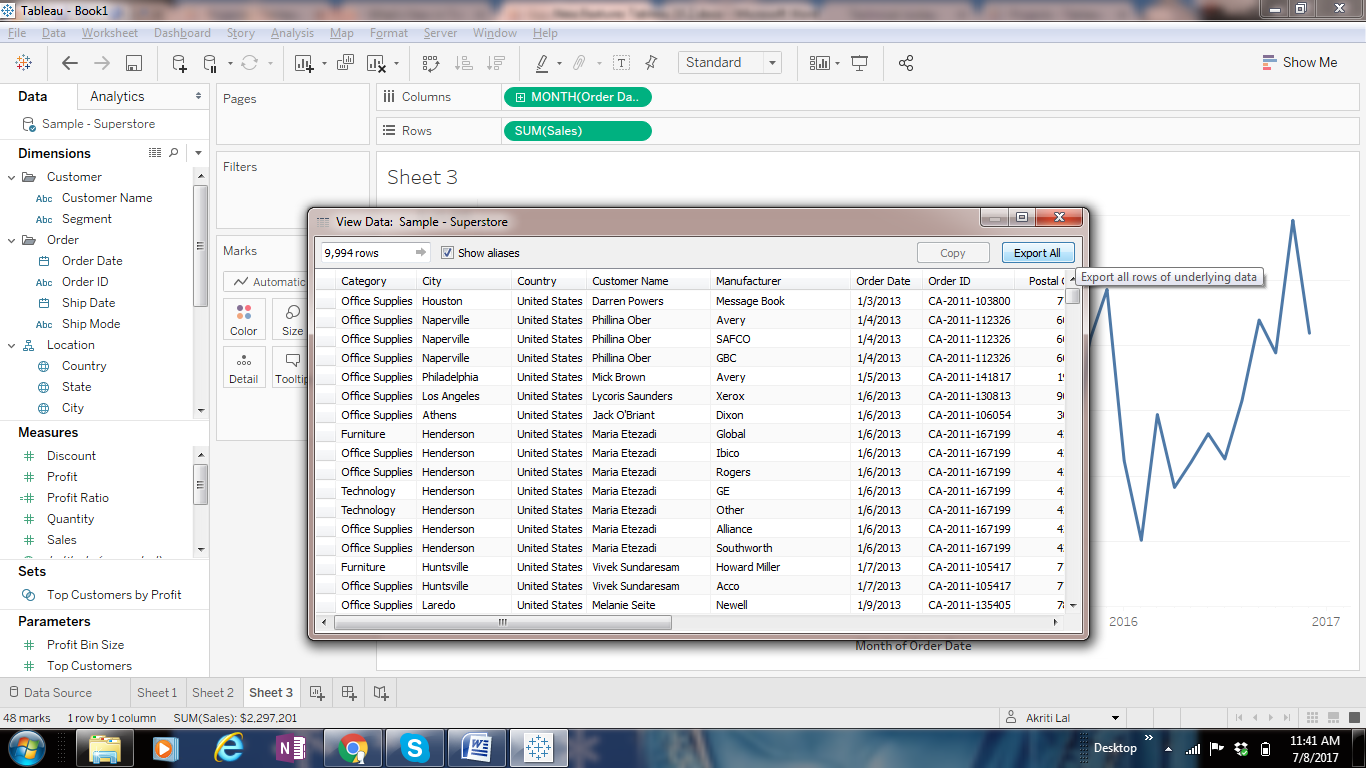
Task: Open OneNote from the taskbar
Action: pyautogui.click(x=290, y=747)
